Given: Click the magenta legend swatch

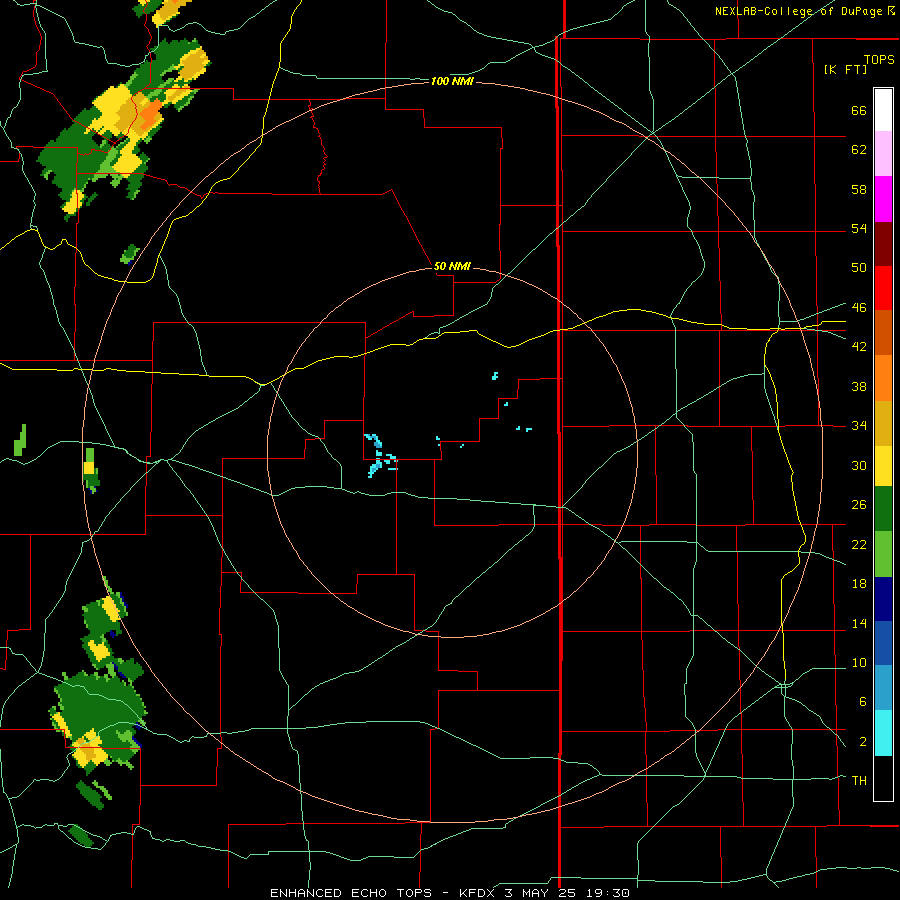Looking at the screenshot, I should click(x=883, y=199).
